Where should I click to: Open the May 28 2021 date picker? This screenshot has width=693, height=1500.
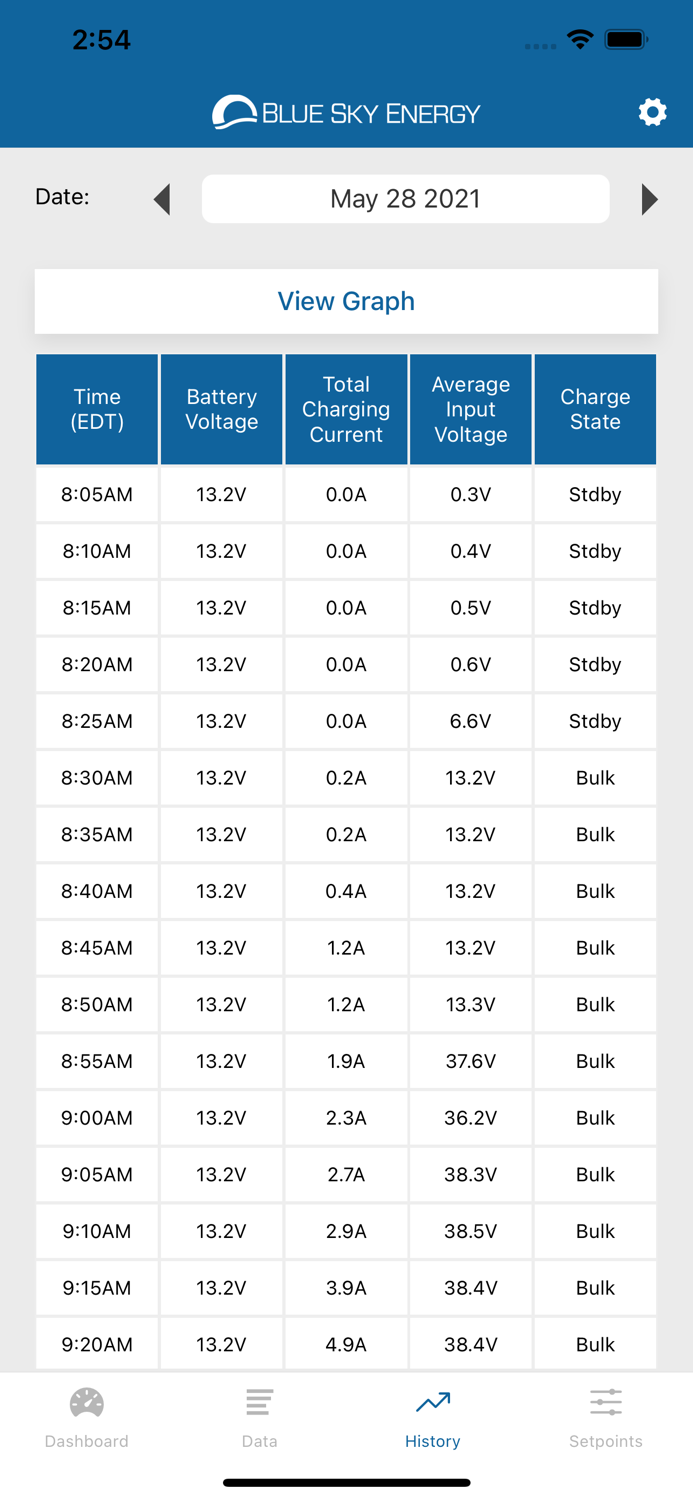[405, 199]
